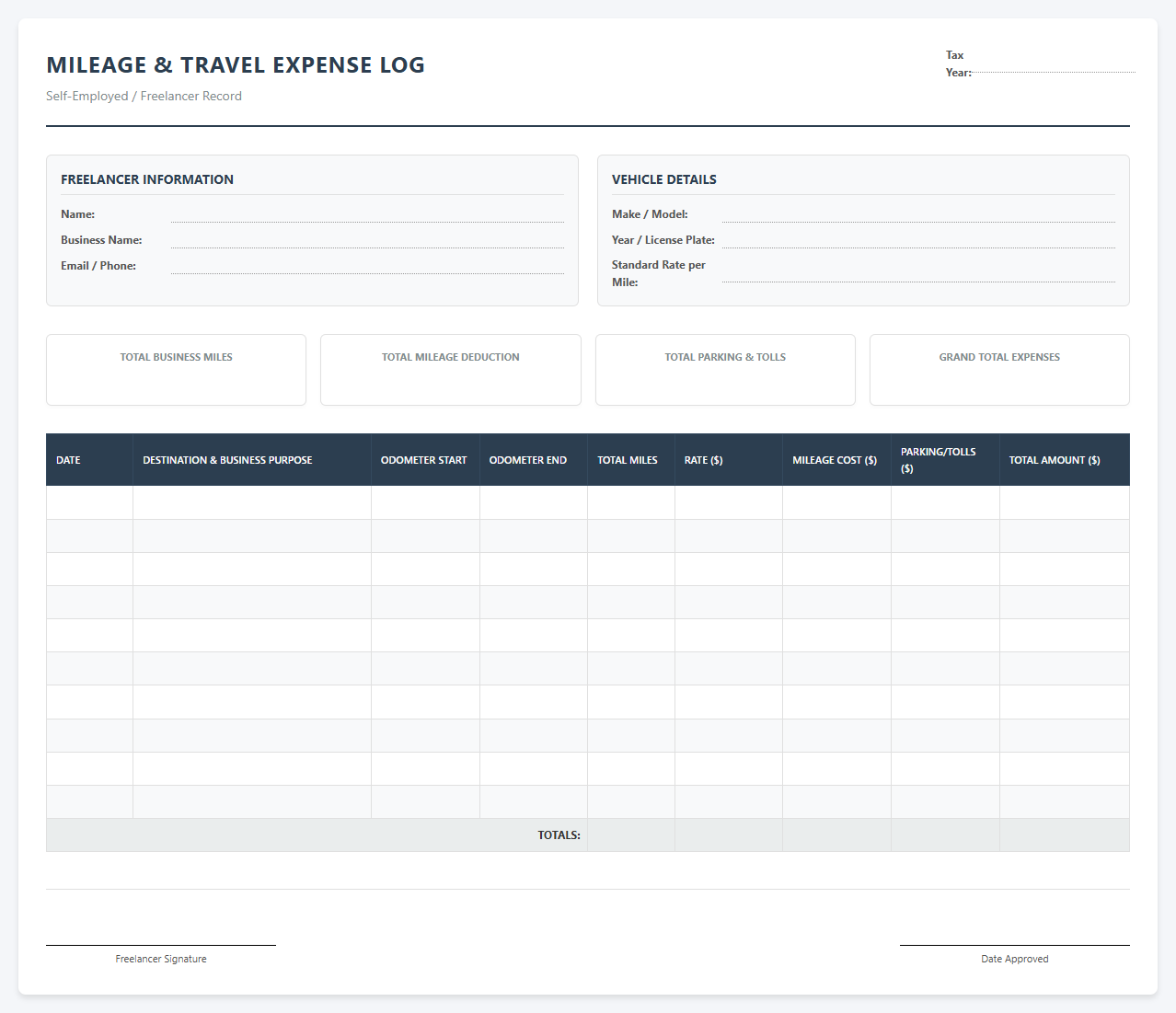Click the Standard Rate per Mile field
This screenshot has width=1176, height=1013.
coord(918,273)
